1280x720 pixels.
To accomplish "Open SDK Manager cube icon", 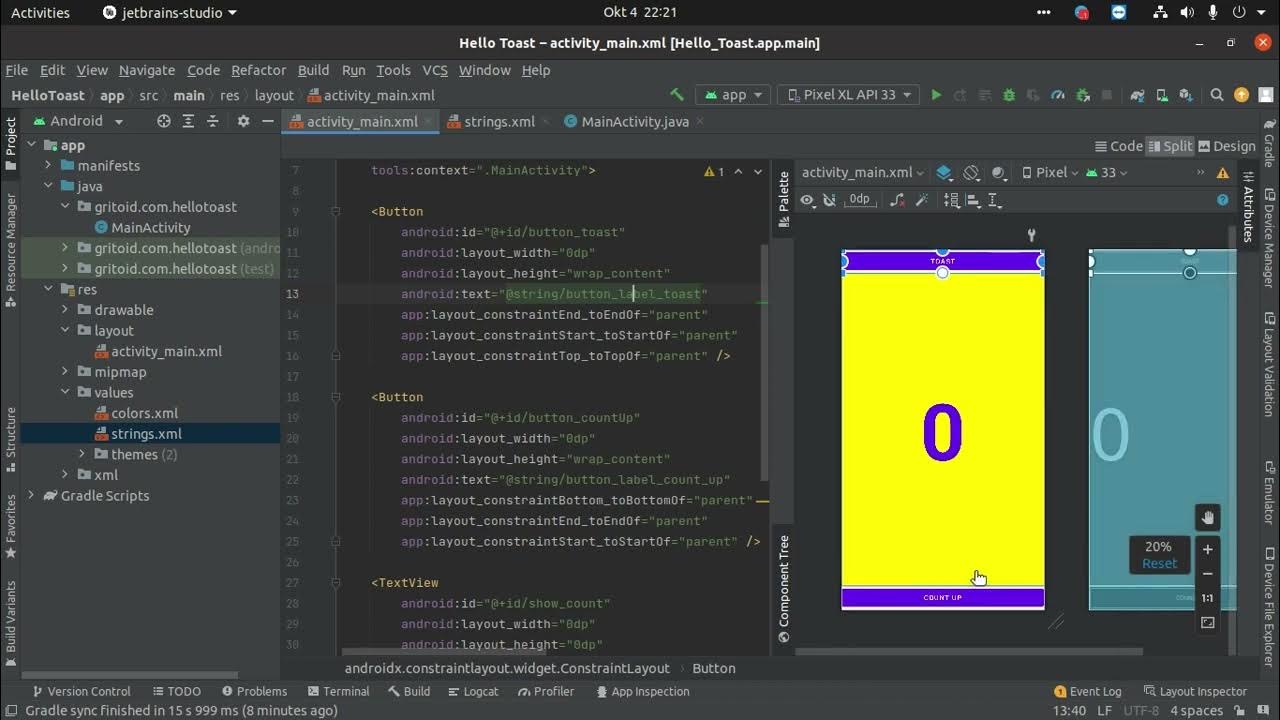I will tap(1188, 95).
